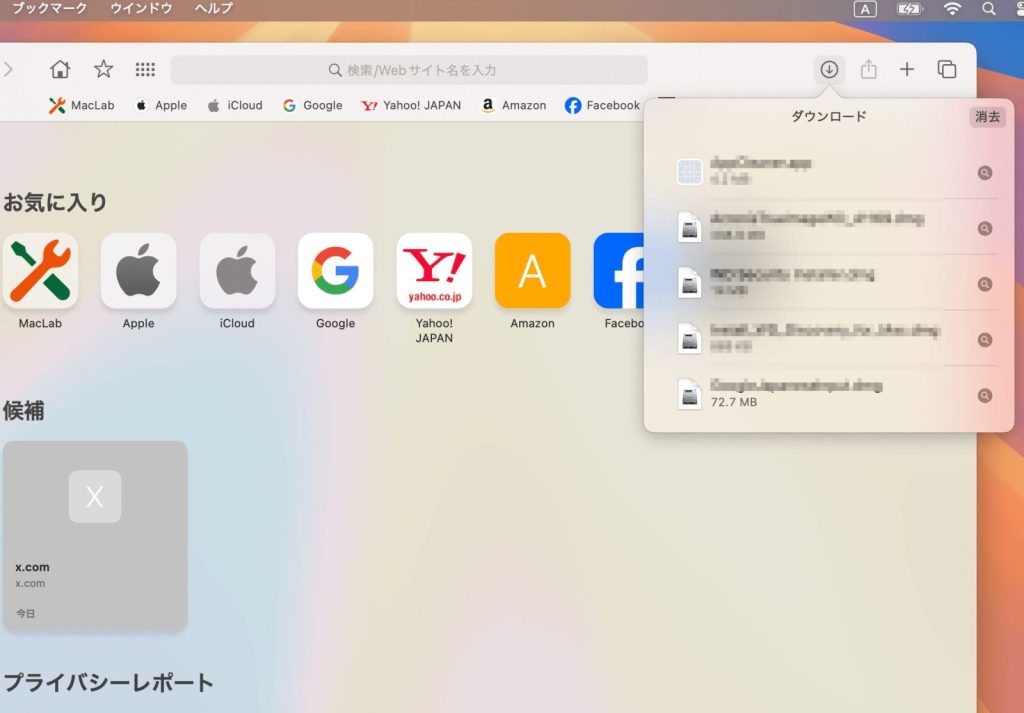
Task: Show tab overview icon
Action: (946, 69)
